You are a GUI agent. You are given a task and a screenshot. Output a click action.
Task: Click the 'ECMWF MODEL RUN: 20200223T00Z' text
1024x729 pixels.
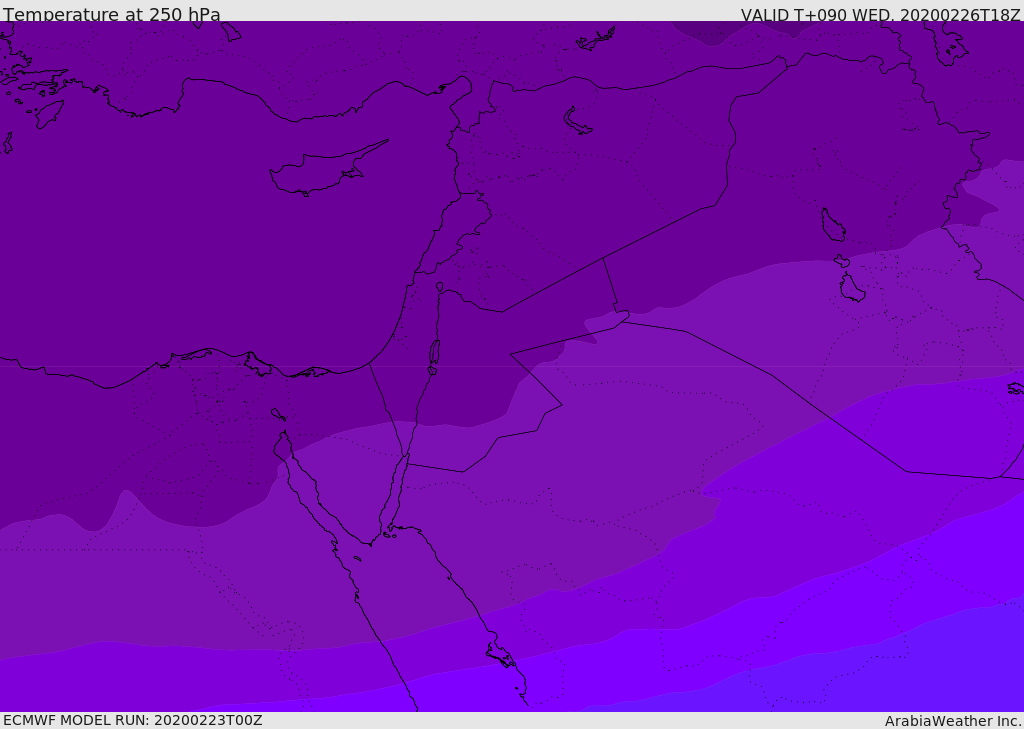point(133,720)
